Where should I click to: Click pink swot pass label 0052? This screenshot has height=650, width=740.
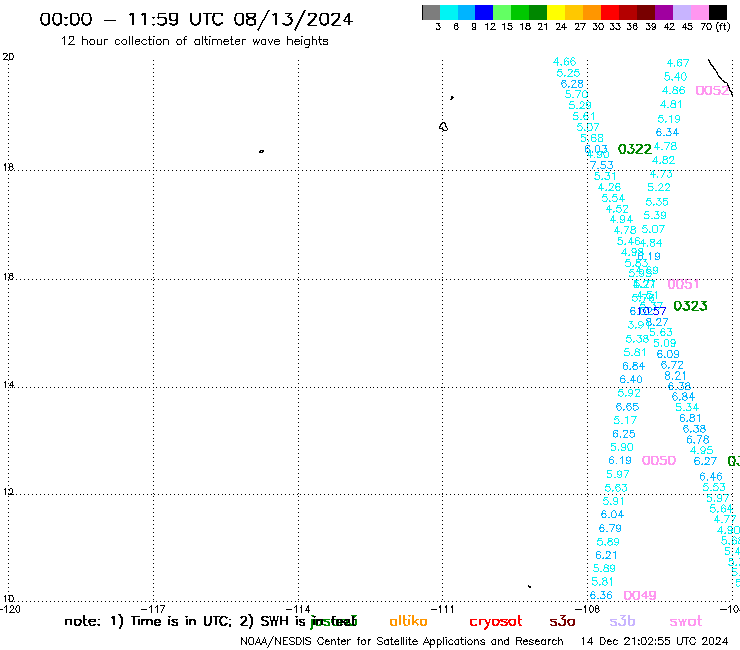point(713,90)
